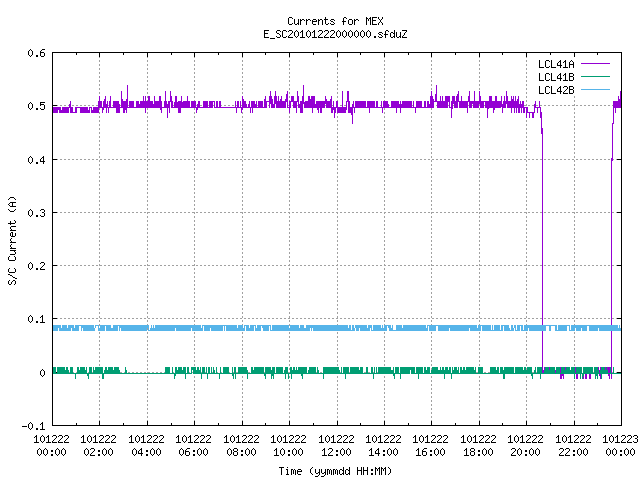Screen dimensions: 640x480
Task: Click the 0 y-axis tick value
Action: pyautogui.click(x=42, y=373)
